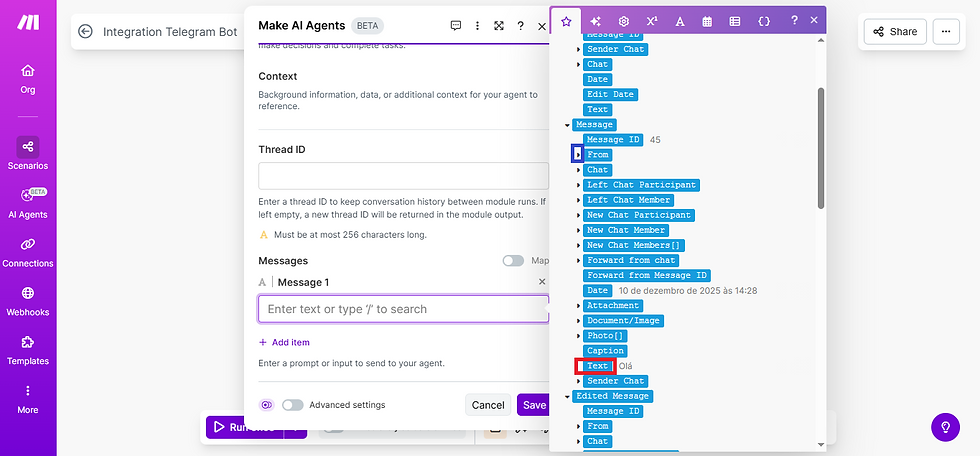
Task: Select the Text pill with value Olá
Action: click(598, 365)
